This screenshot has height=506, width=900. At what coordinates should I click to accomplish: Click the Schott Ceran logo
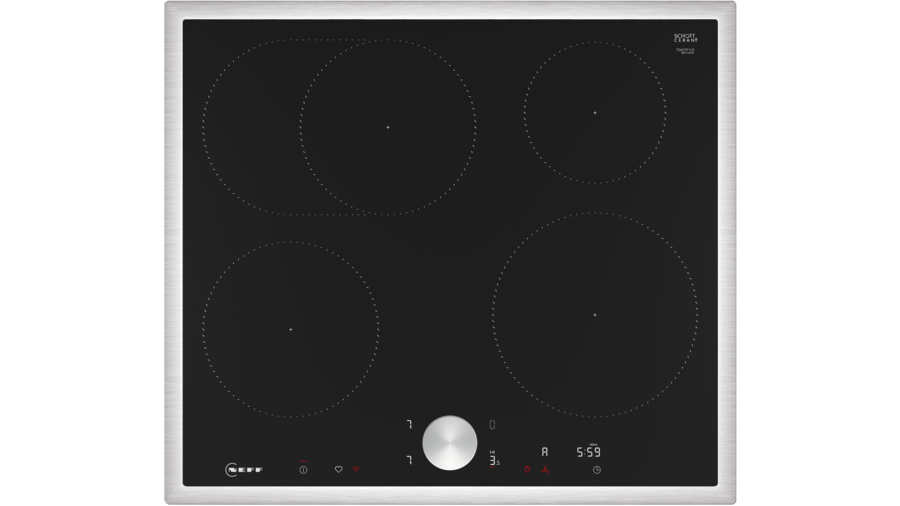(x=684, y=38)
